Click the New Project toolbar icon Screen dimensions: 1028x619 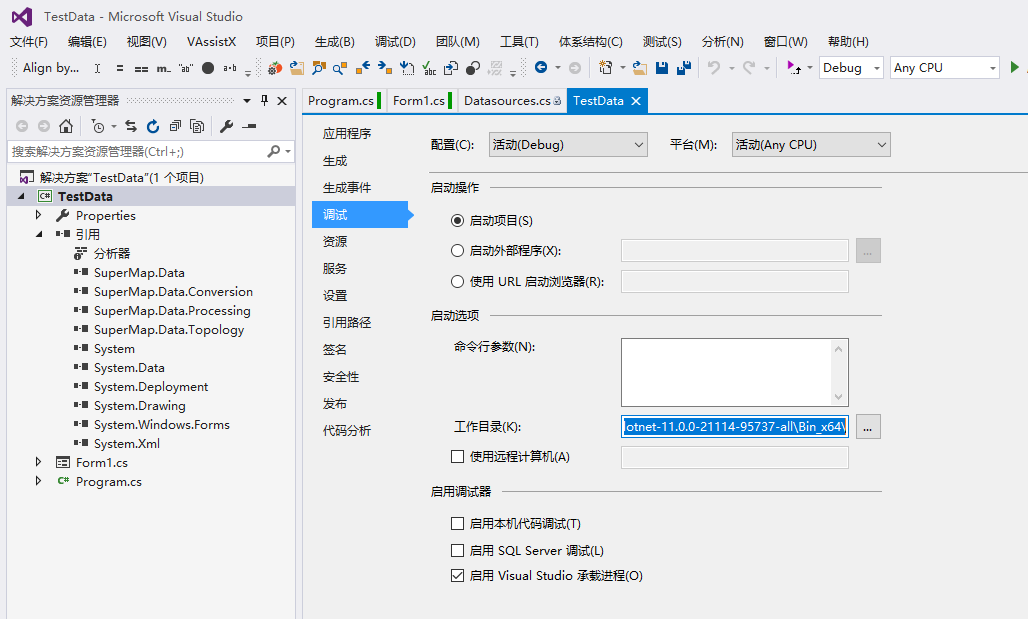pos(606,68)
